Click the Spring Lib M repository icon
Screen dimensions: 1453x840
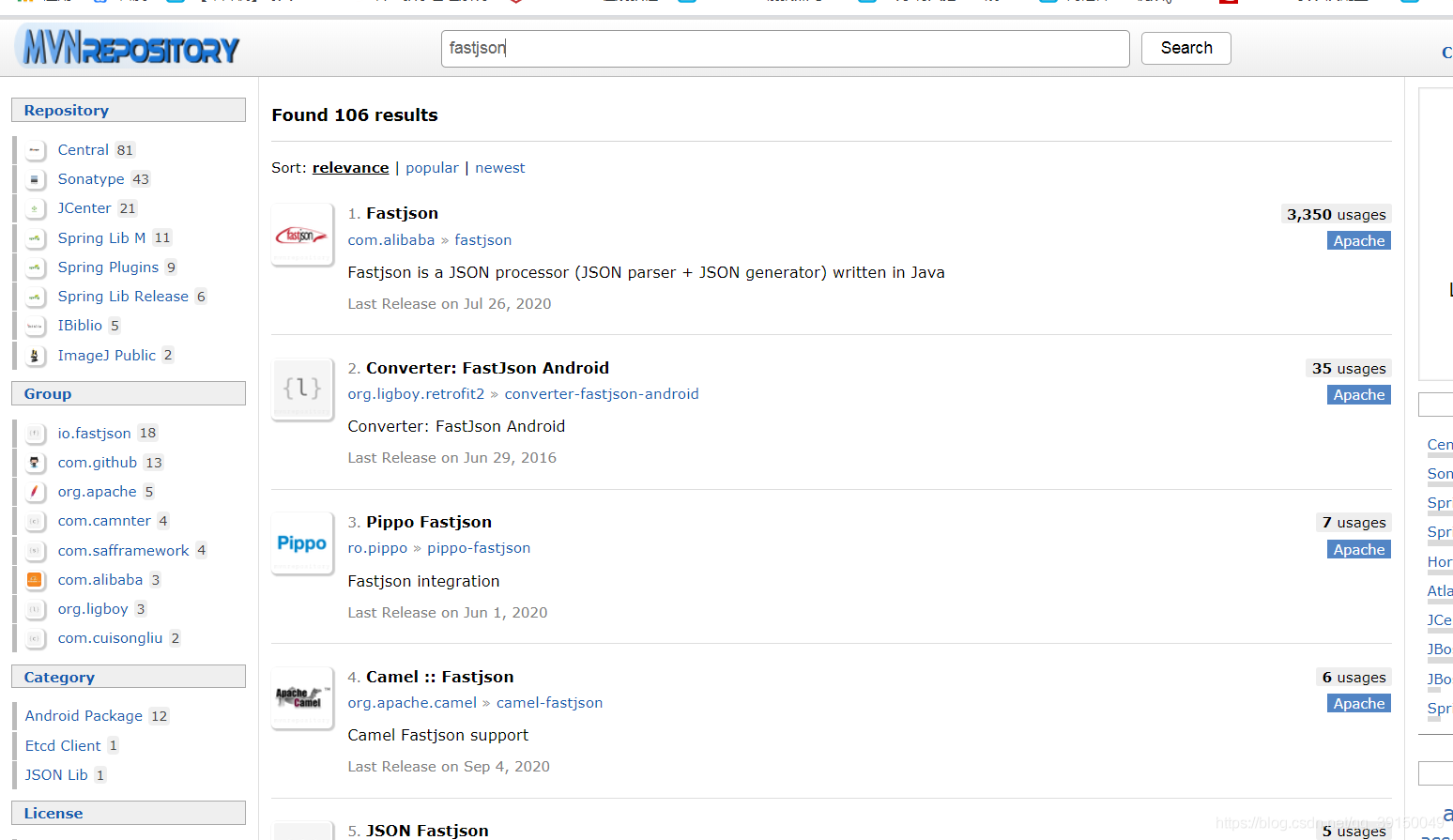(35, 238)
